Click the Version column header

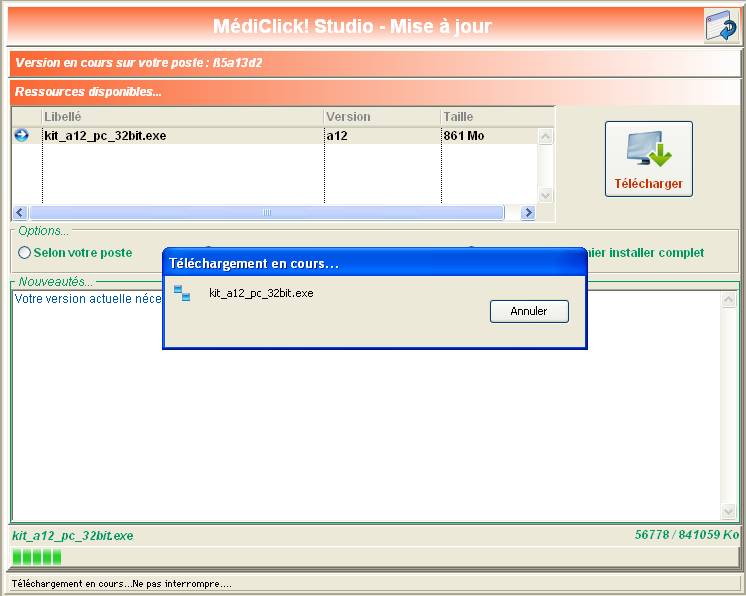382,117
